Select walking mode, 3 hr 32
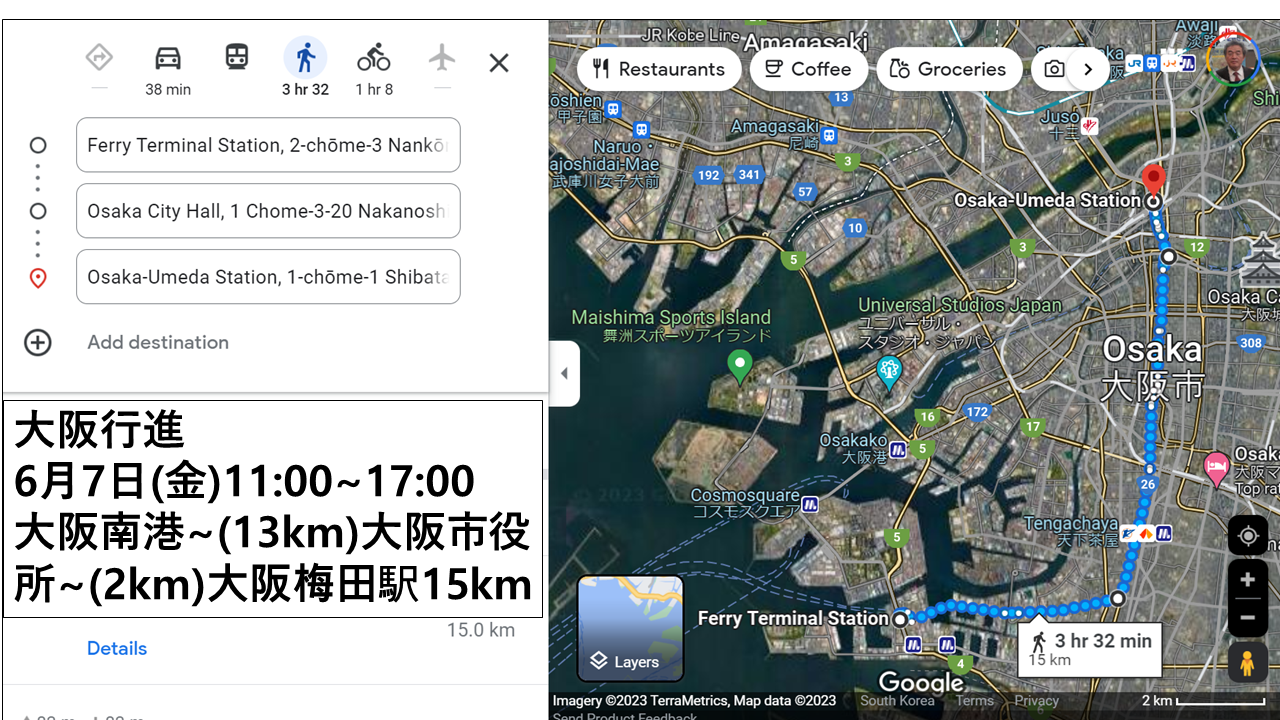1280x720 pixels. click(305, 69)
